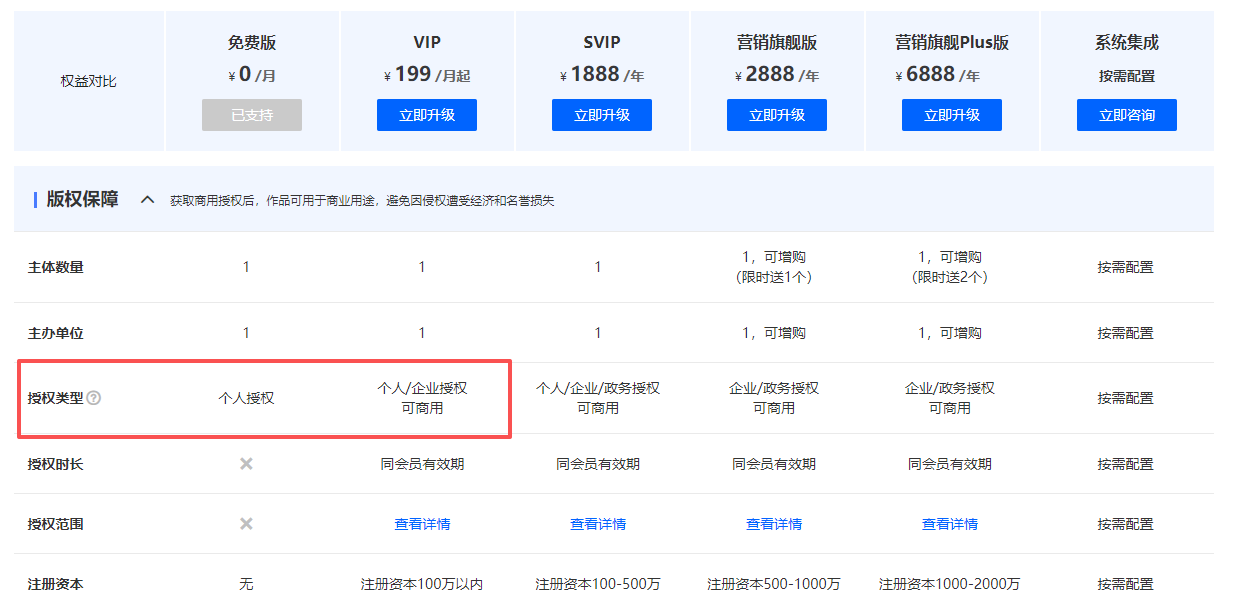Click the greyed 已支持 button for 免费版

click(x=252, y=115)
